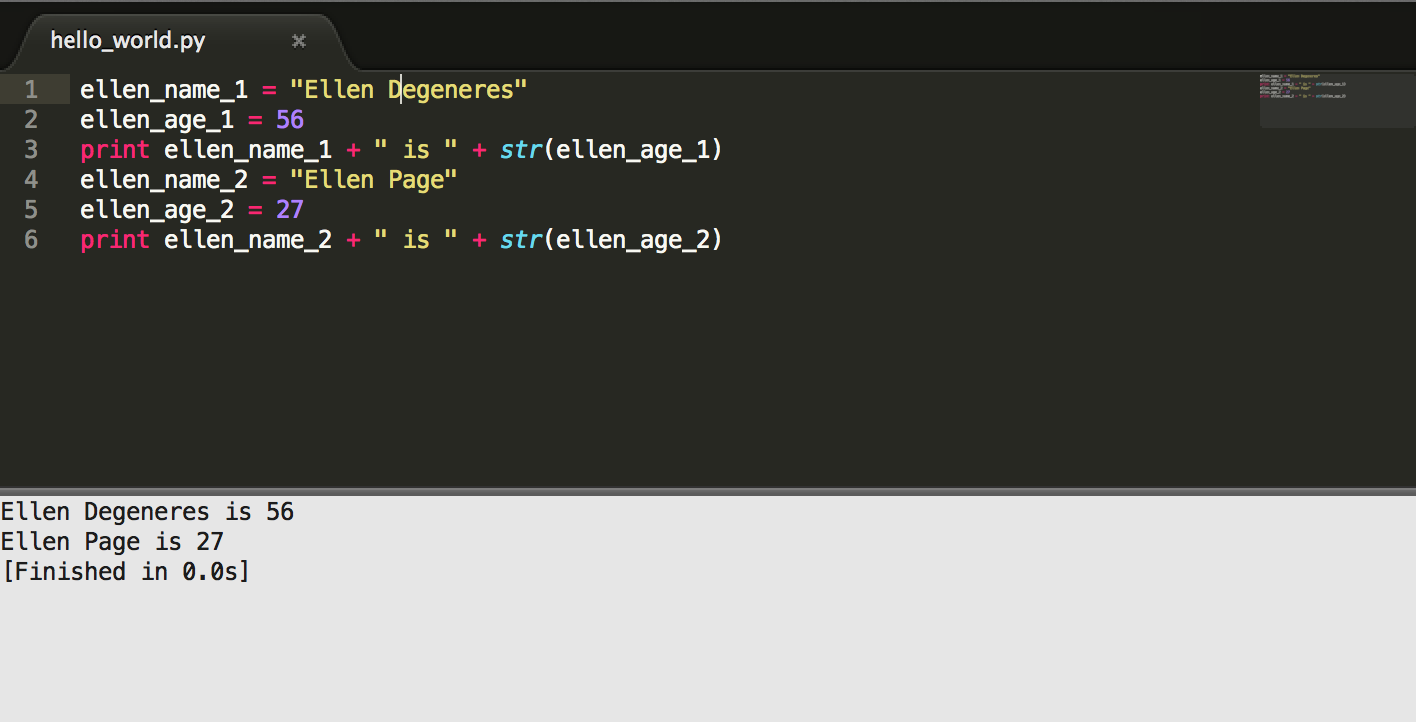Click line number 3 in gutter
This screenshot has height=722, width=1416.
click(31, 150)
